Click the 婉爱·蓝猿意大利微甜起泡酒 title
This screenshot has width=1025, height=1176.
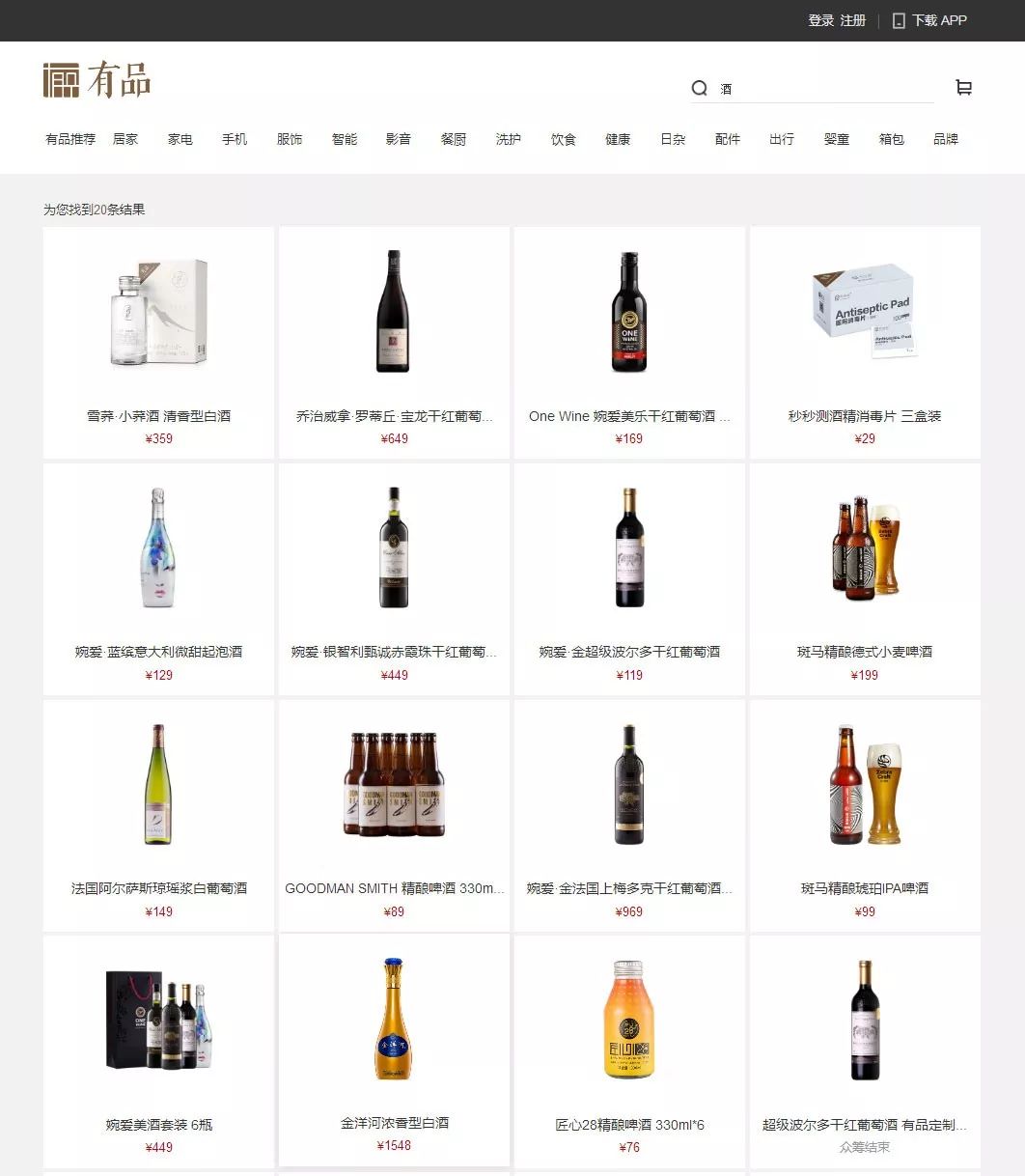(158, 652)
